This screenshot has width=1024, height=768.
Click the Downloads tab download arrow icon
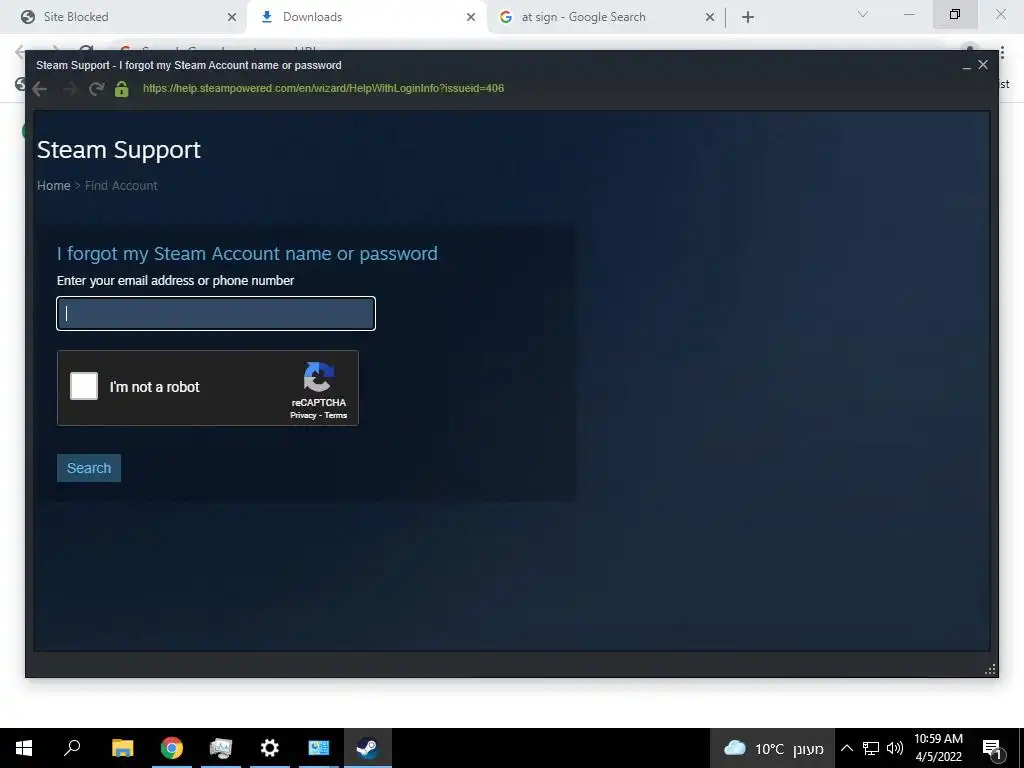point(266,17)
